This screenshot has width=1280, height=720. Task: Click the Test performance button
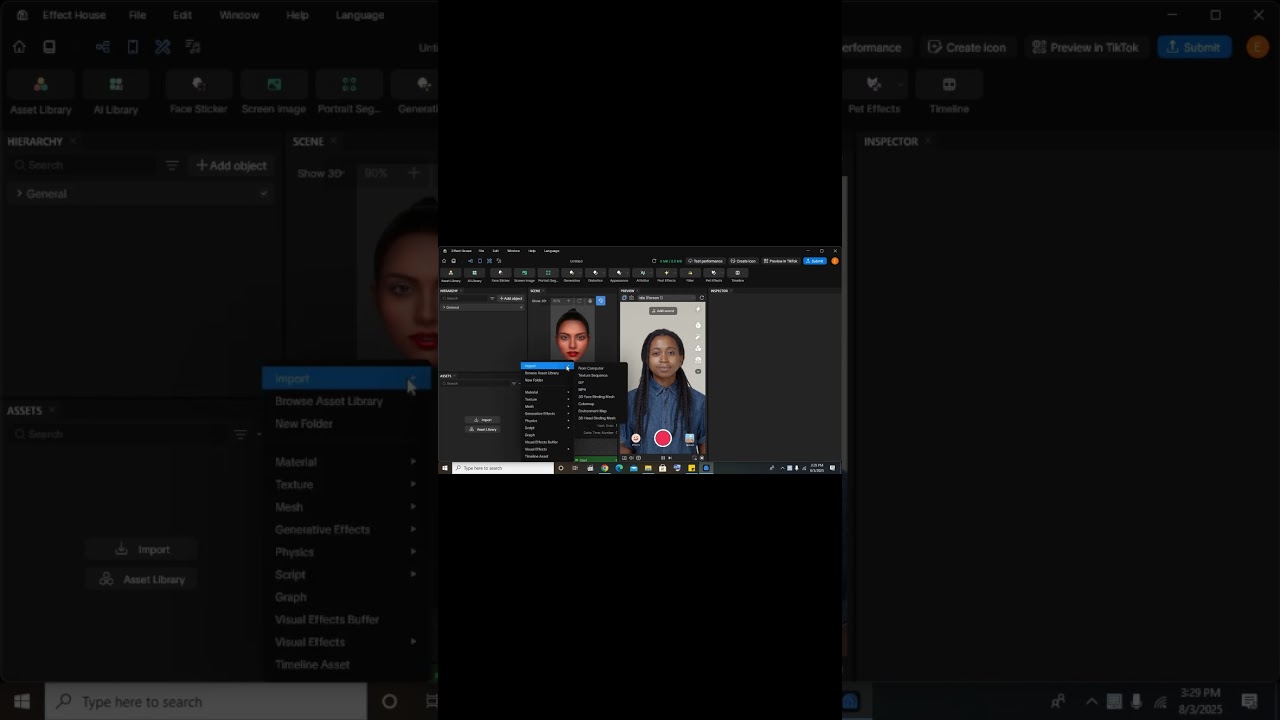tap(706, 261)
